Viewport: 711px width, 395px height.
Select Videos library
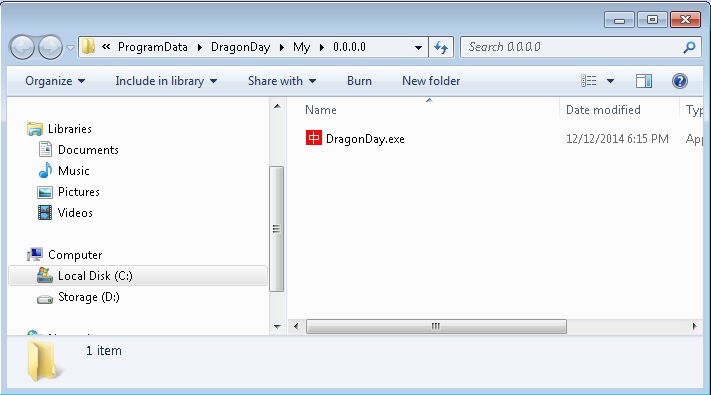coord(75,213)
